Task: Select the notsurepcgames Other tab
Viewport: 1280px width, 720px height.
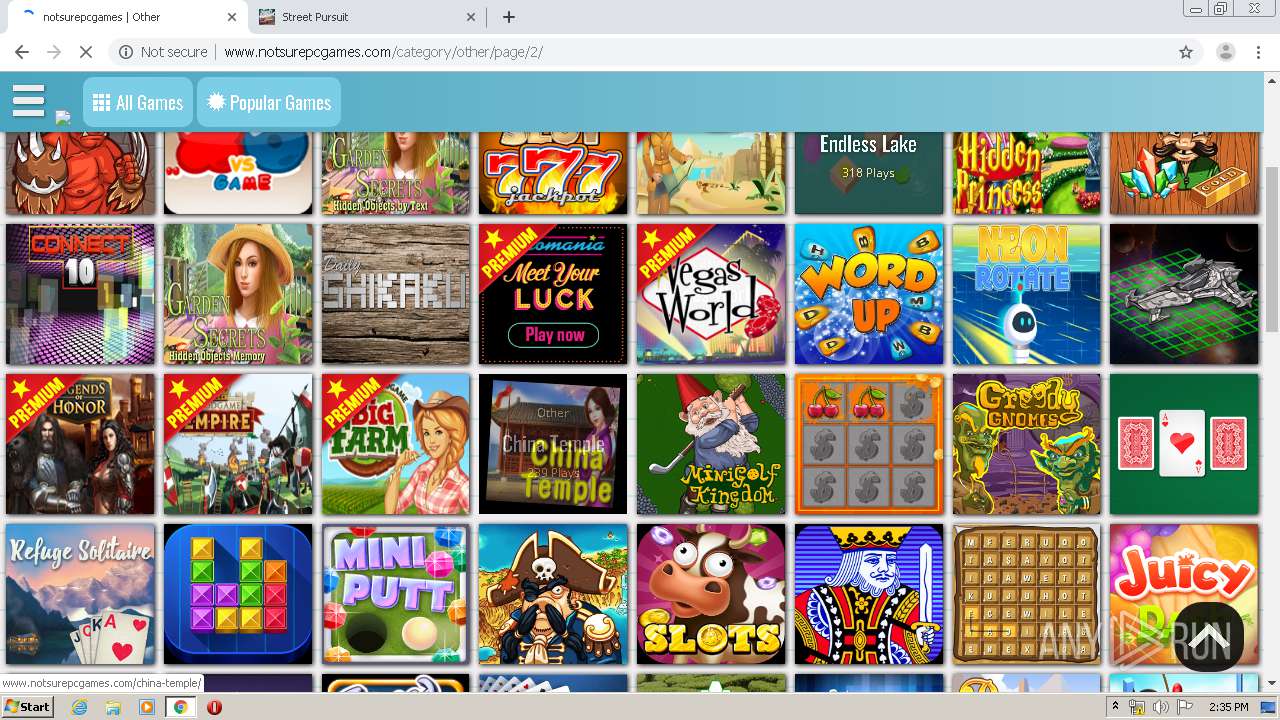Action: pyautogui.click(x=125, y=17)
